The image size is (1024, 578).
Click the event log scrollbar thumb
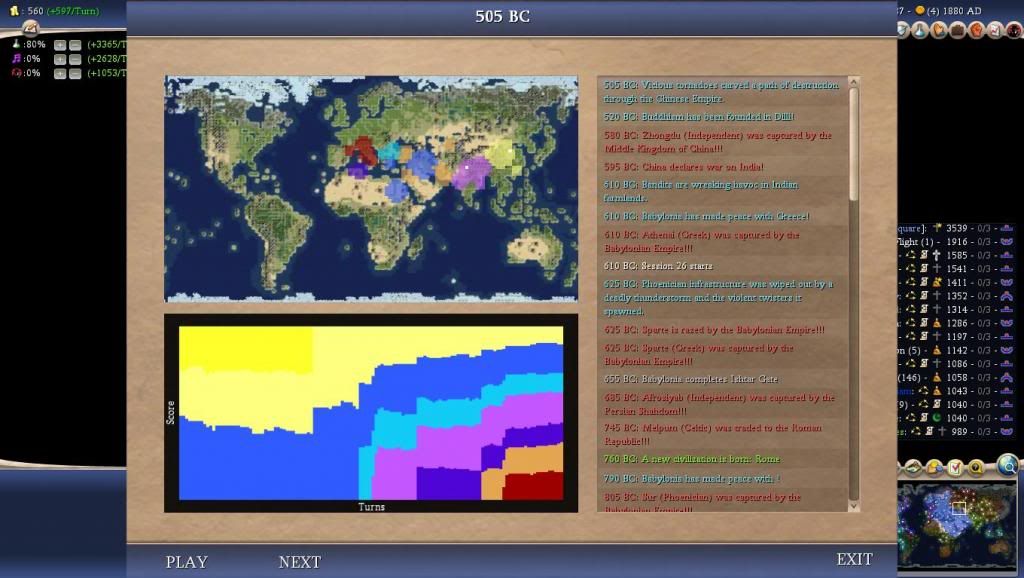pos(854,144)
